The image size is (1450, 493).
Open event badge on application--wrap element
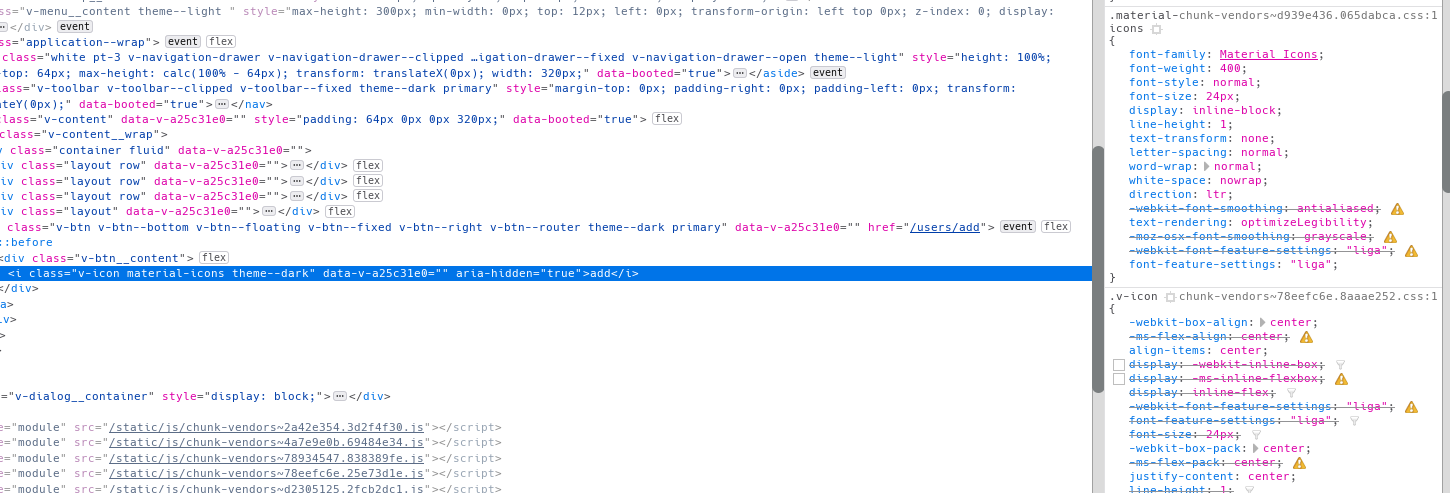click(x=183, y=42)
